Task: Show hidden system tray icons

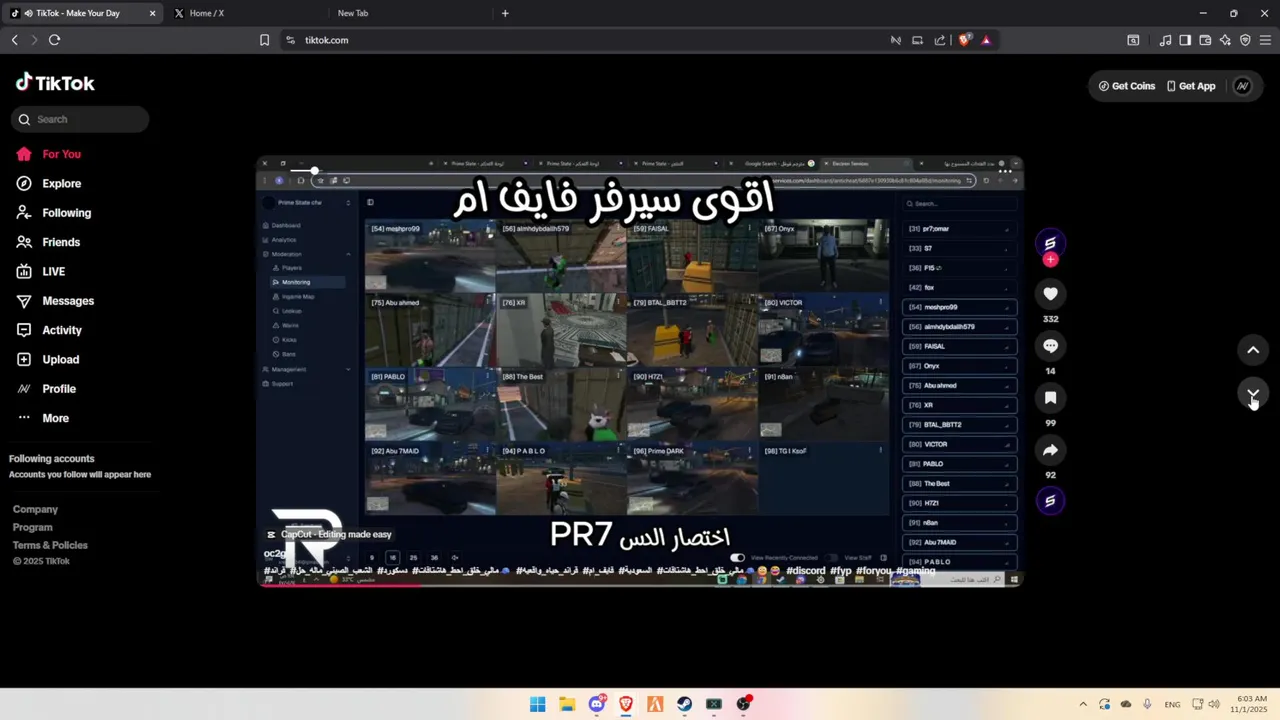Action: pyautogui.click(x=1083, y=704)
